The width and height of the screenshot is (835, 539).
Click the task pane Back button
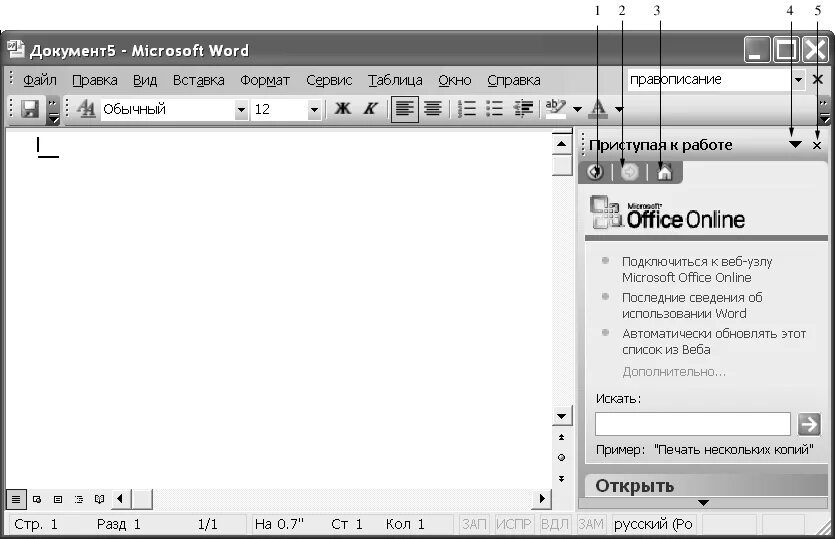click(x=595, y=172)
